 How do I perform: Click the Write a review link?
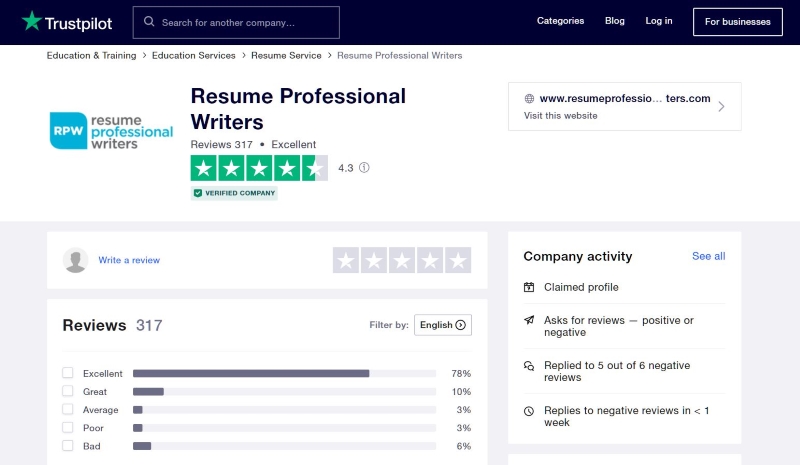click(x=129, y=260)
